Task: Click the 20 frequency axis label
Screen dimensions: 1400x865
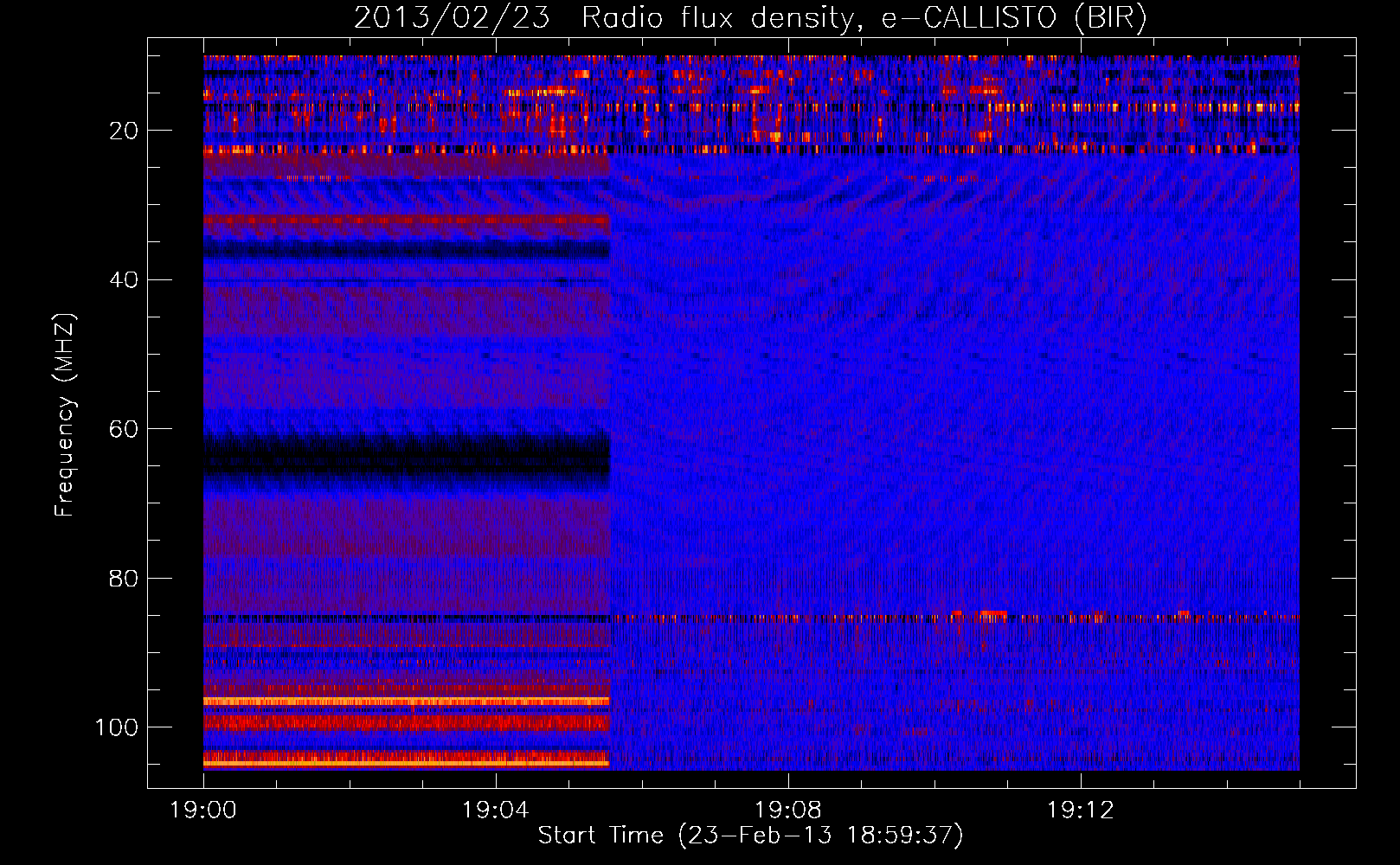Action: 124,131
